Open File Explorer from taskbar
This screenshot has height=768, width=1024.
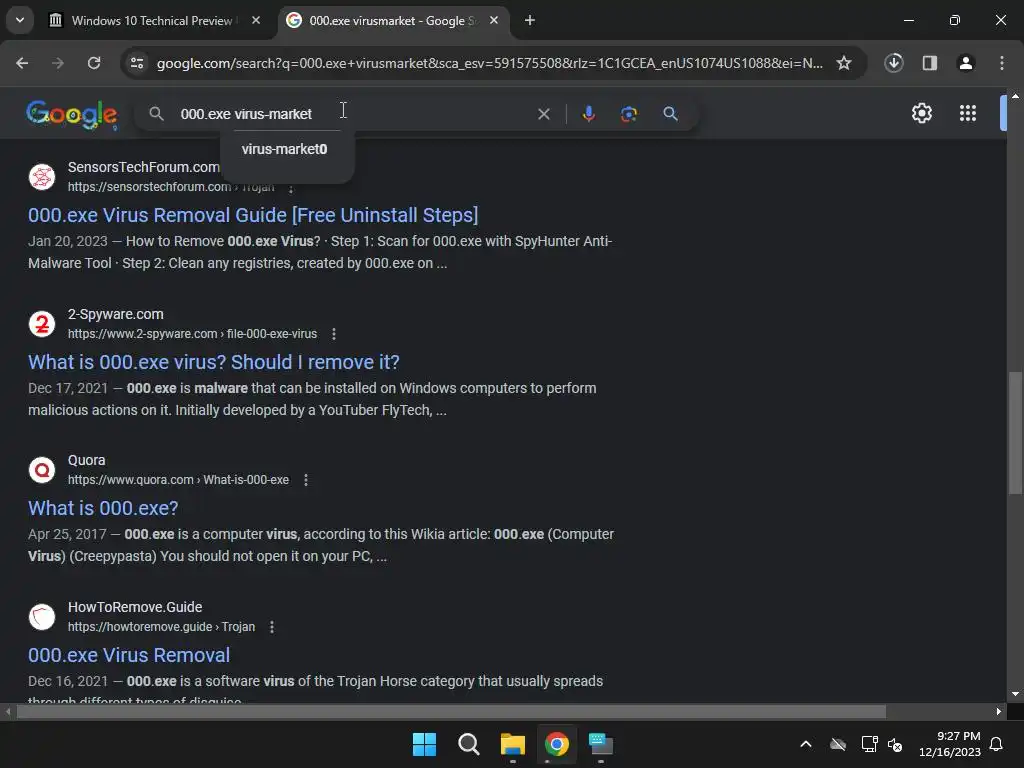click(x=513, y=744)
